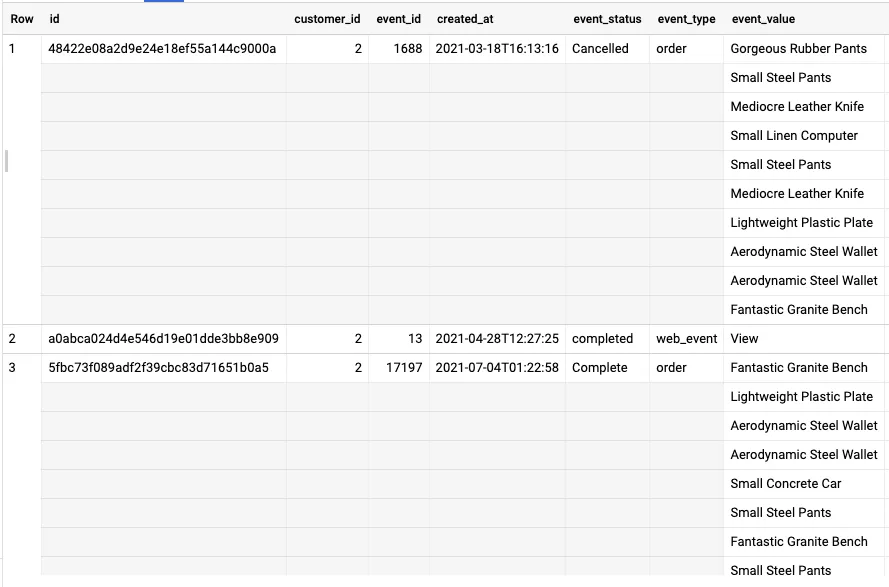Select the customer_id column header

pyautogui.click(x=327, y=19)
